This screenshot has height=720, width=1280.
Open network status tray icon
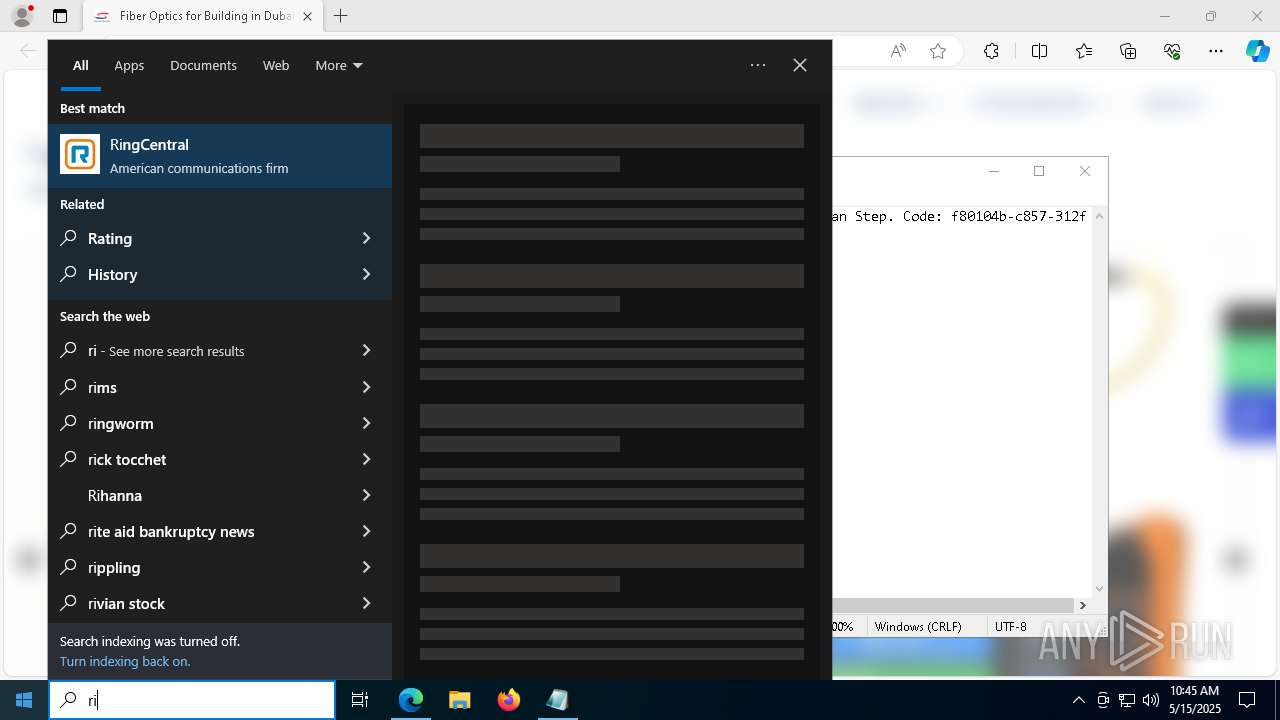[x=1127, y=700]
